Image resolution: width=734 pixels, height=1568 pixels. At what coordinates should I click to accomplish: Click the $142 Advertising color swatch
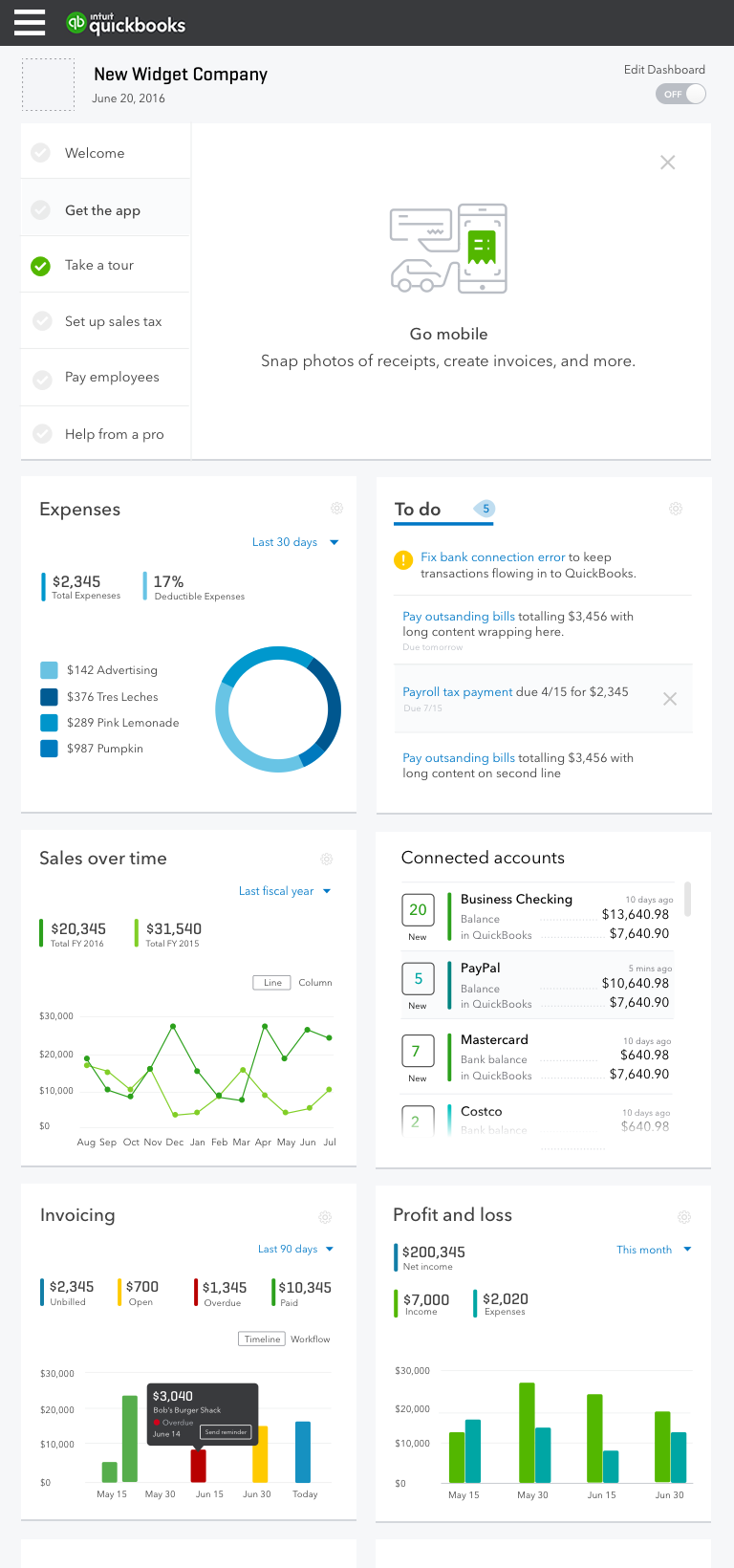coord(49,670)
